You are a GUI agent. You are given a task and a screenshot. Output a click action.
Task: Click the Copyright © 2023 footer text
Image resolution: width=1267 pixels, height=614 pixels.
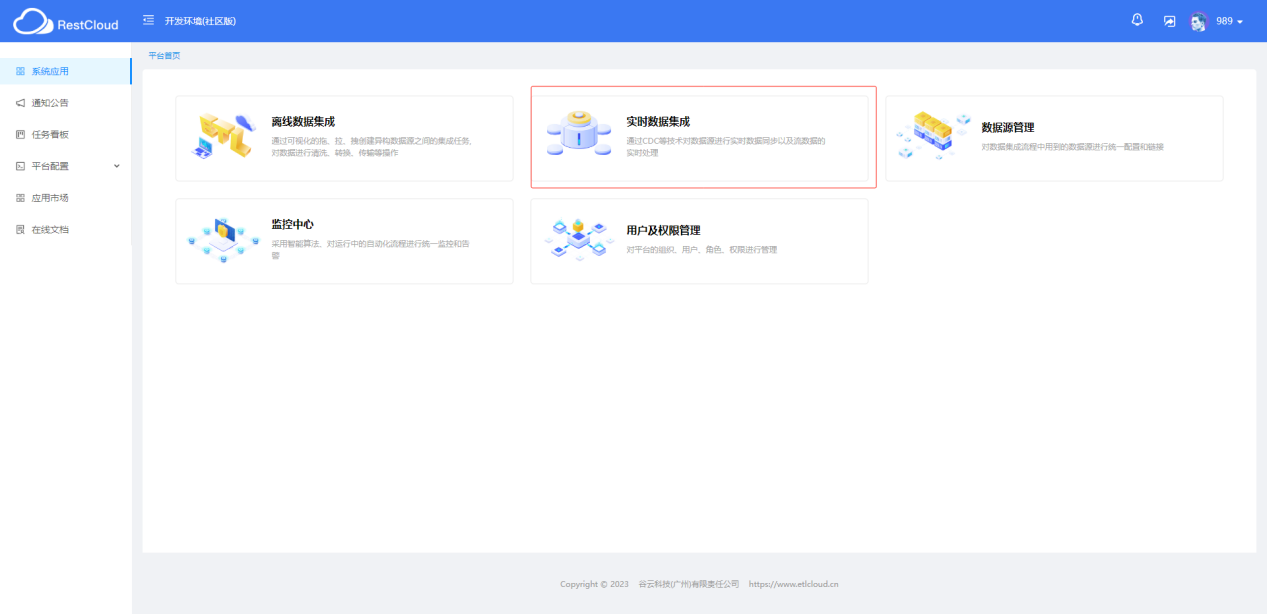coord(594,584)
